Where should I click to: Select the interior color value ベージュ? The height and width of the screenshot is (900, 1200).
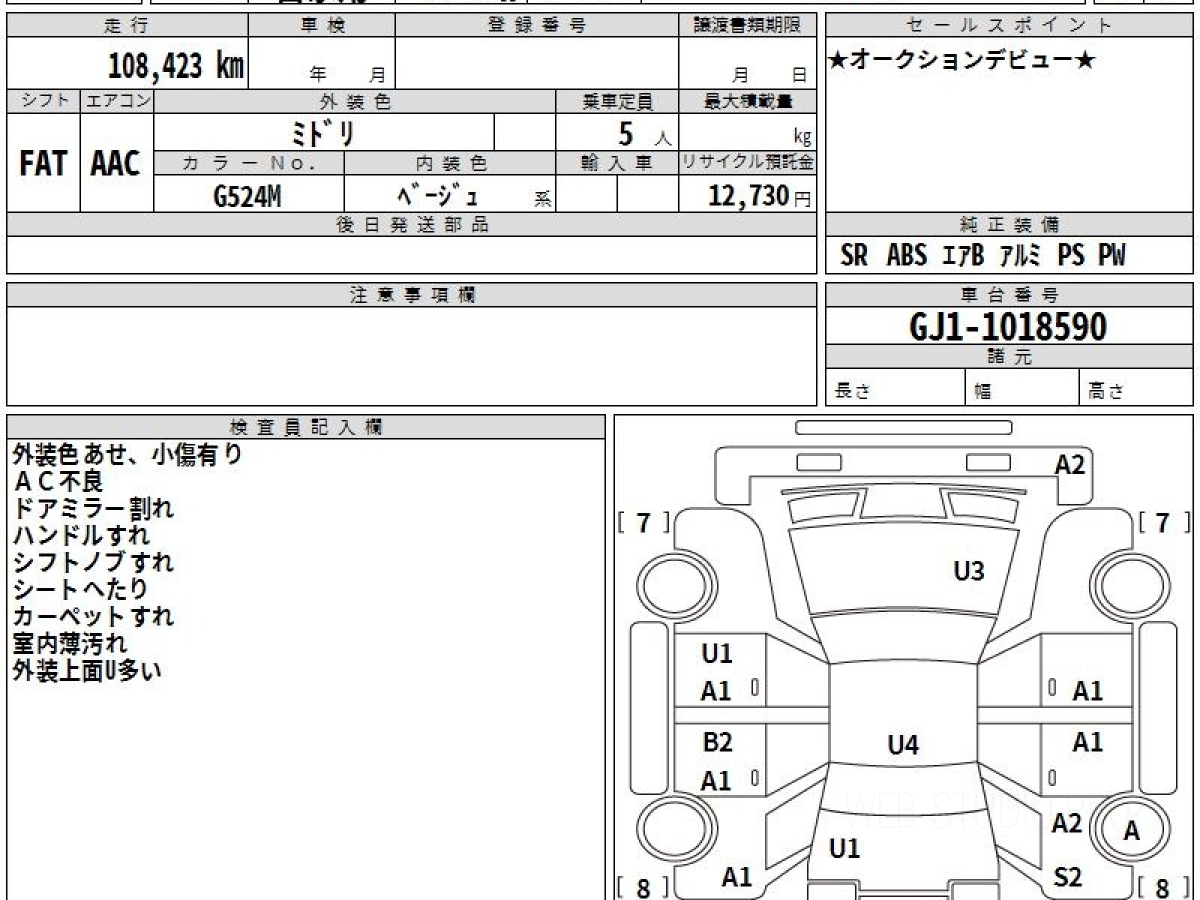coord(437,196)
